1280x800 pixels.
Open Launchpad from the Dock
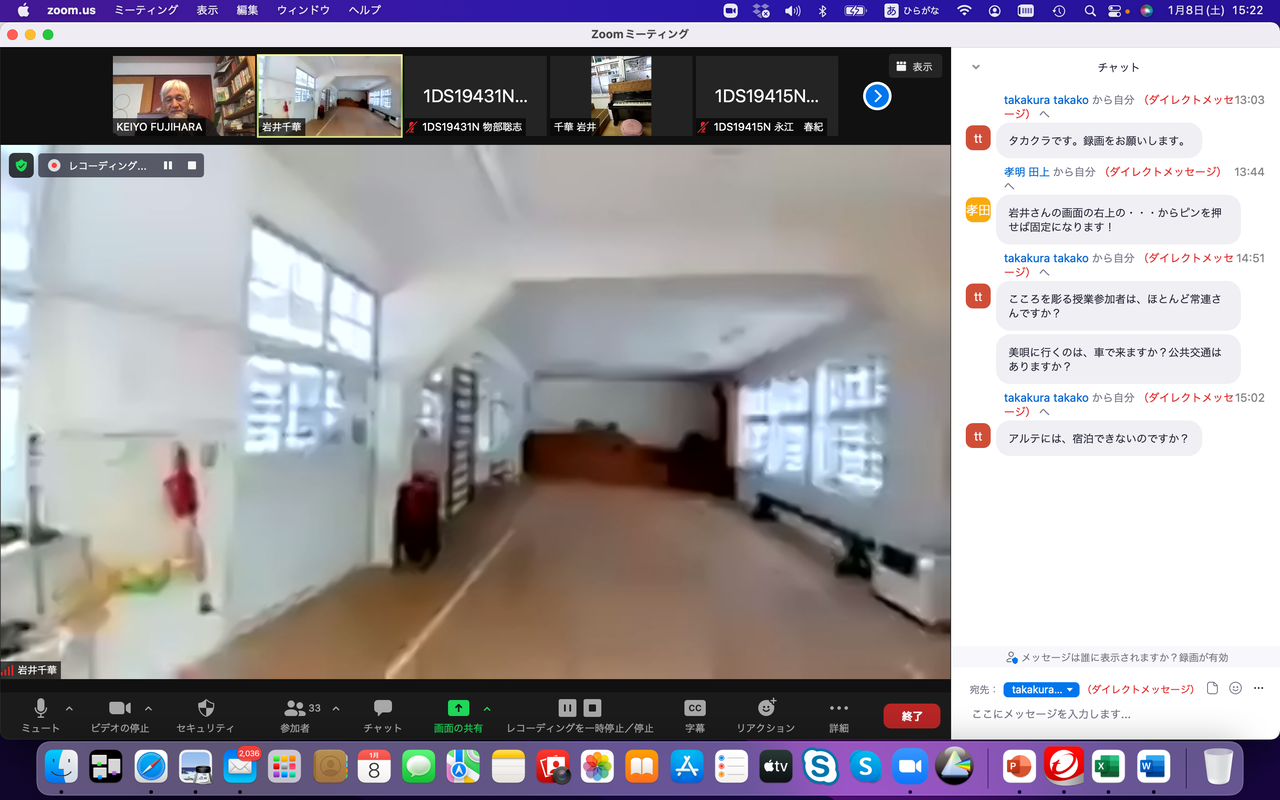tap(285, 767)
